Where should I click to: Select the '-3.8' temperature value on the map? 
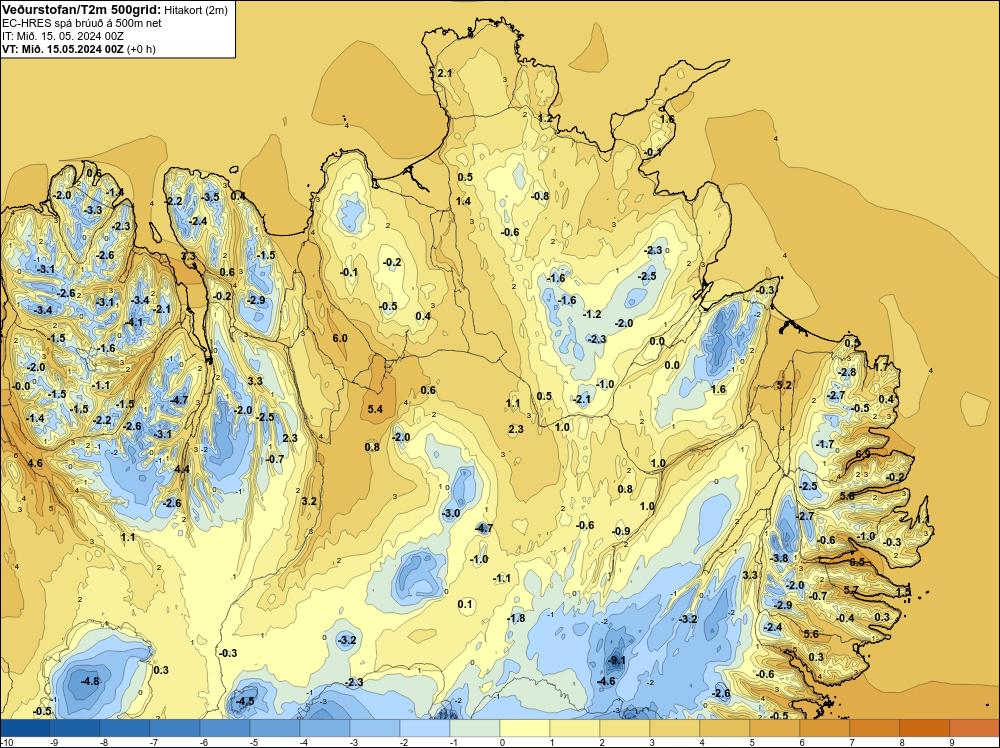pyautogui.click(x=779, y=558)
